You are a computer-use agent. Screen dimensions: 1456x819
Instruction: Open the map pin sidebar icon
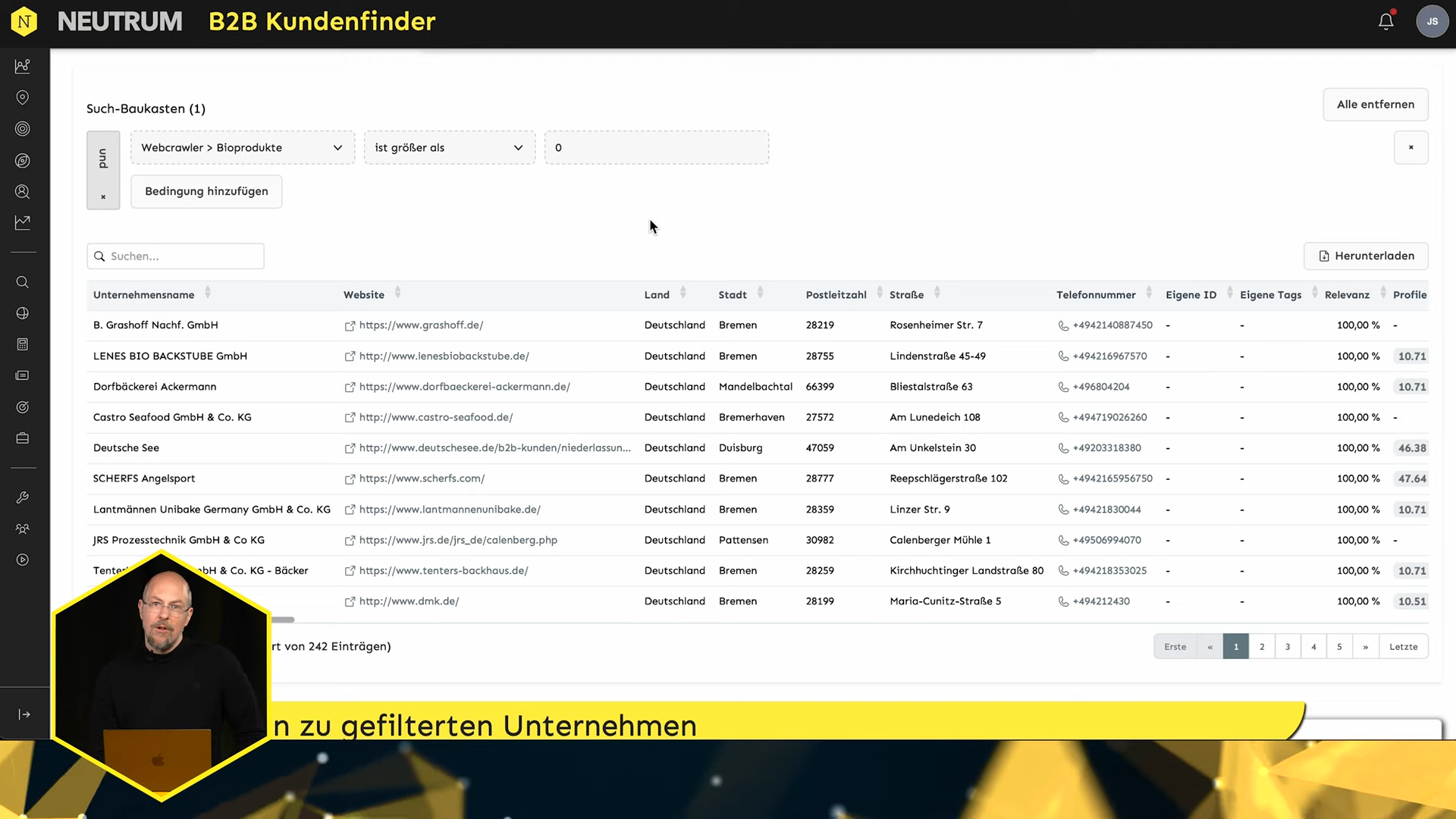point(23,98)
